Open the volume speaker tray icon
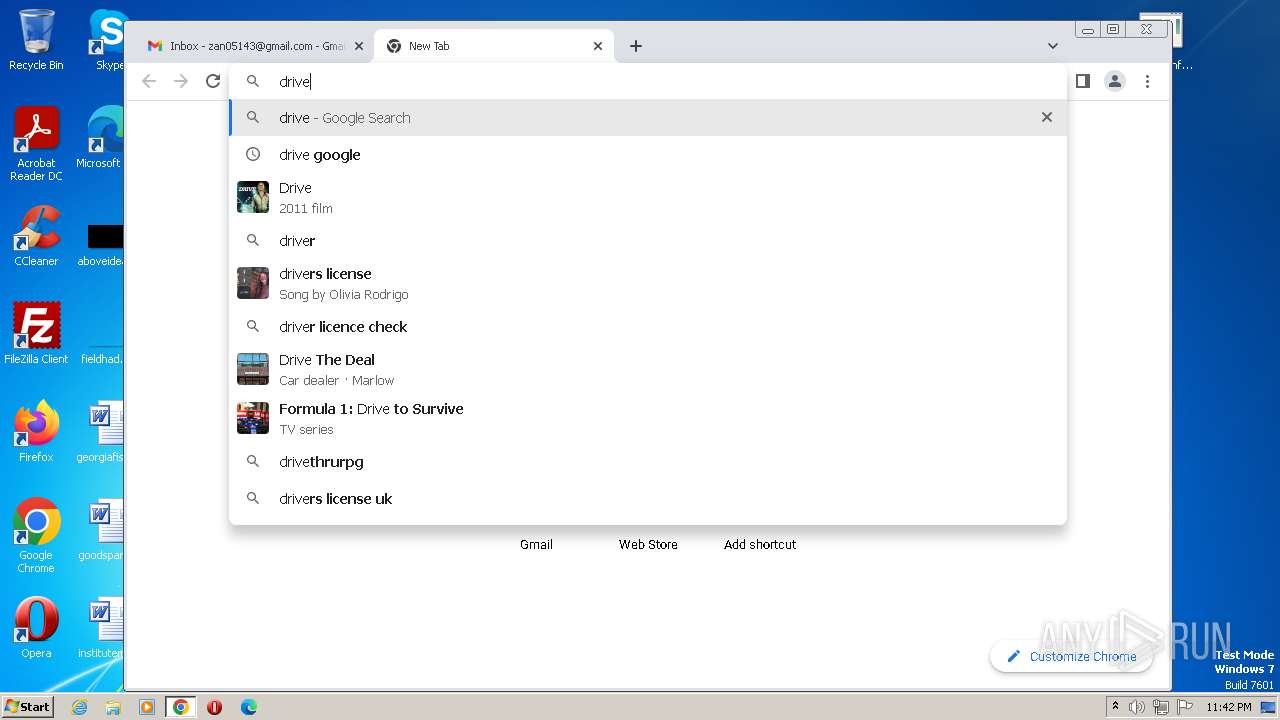The height and width of the screenshot is (720, 1280). pos(1137,707)
